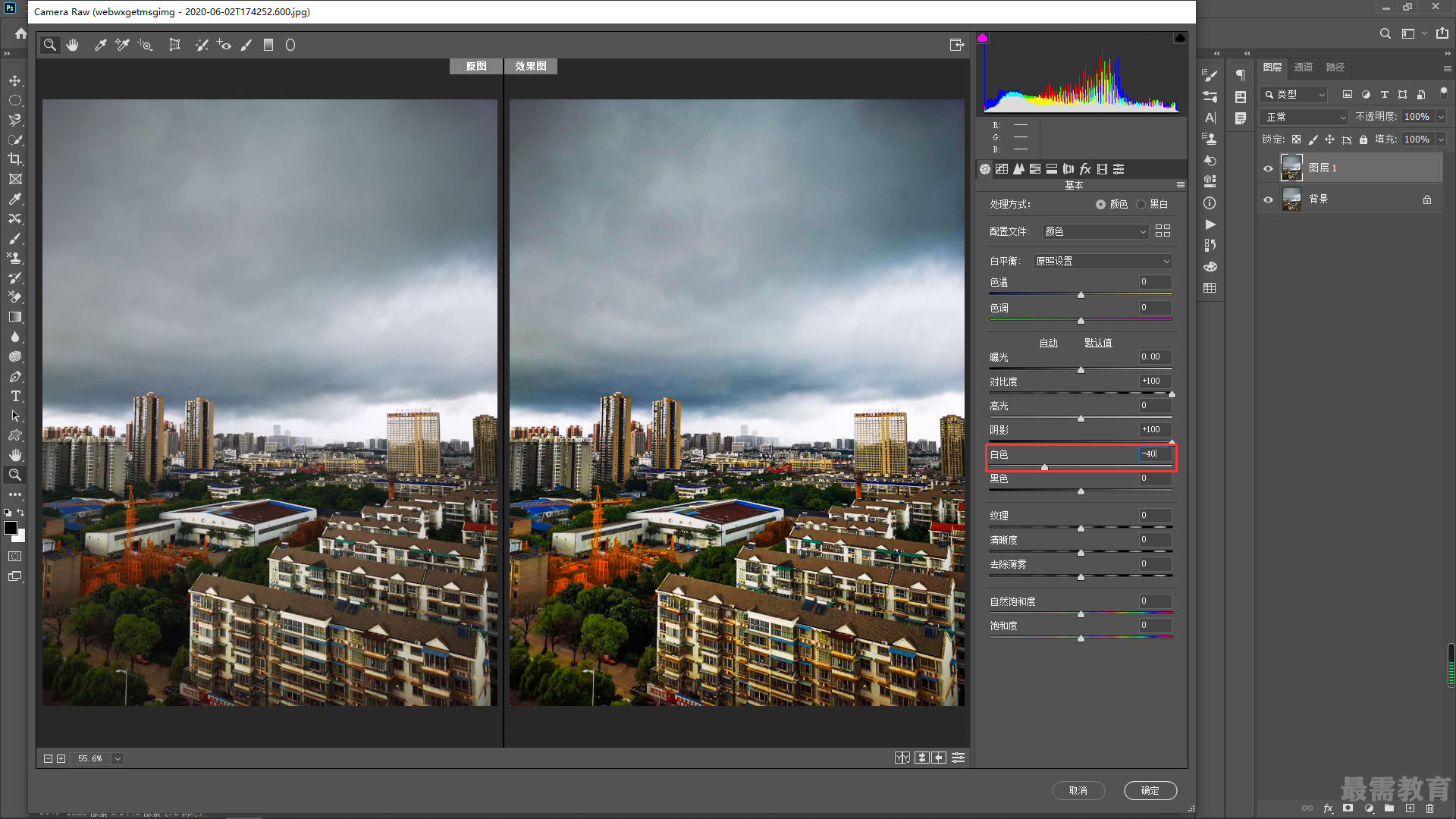
Task: Adjust the 曝光 exposure slider handle
Action: [1081, 370]
